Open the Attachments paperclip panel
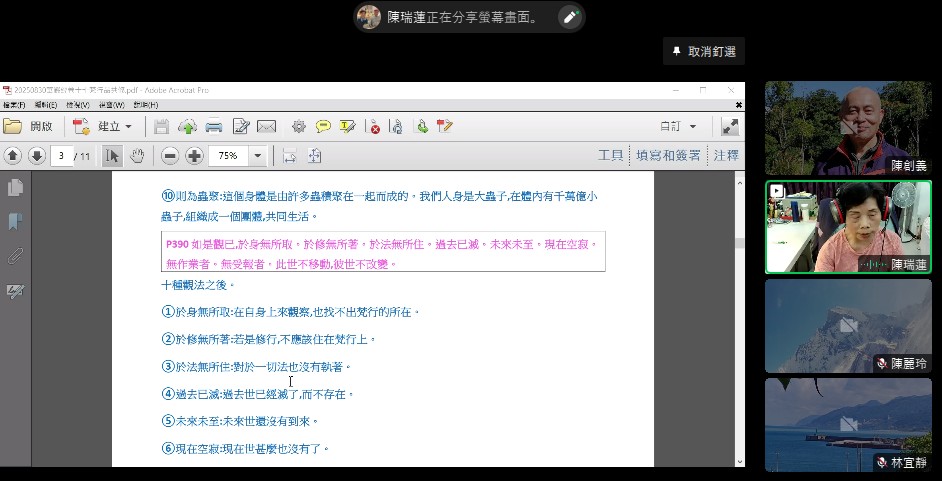942x481 pixels. point(15,256)
